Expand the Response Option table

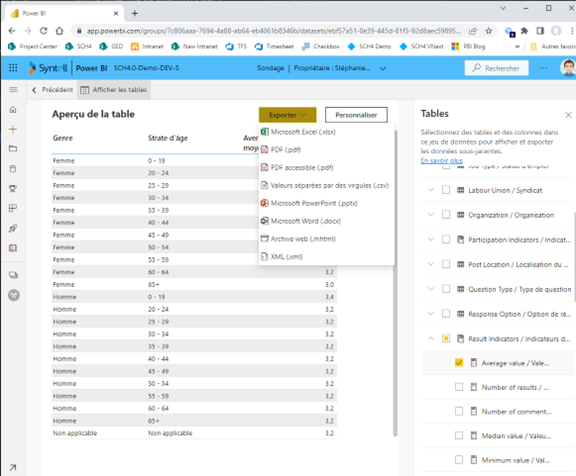pos(431,314)
